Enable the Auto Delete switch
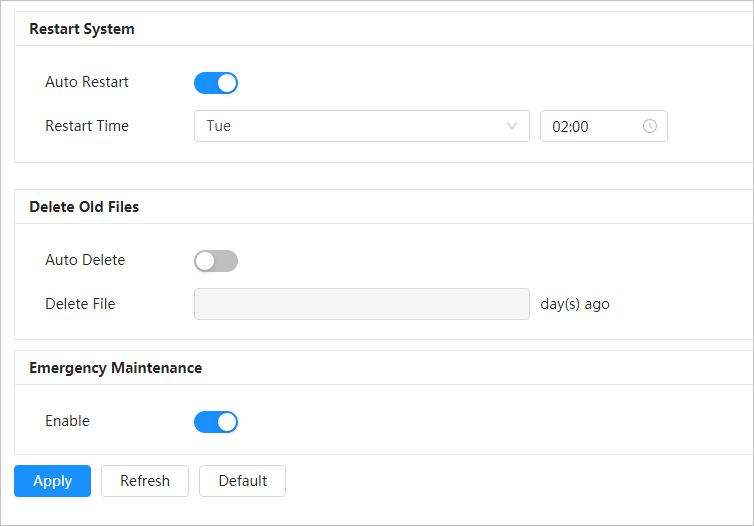 pyautogui.click(x=216, y=261)
